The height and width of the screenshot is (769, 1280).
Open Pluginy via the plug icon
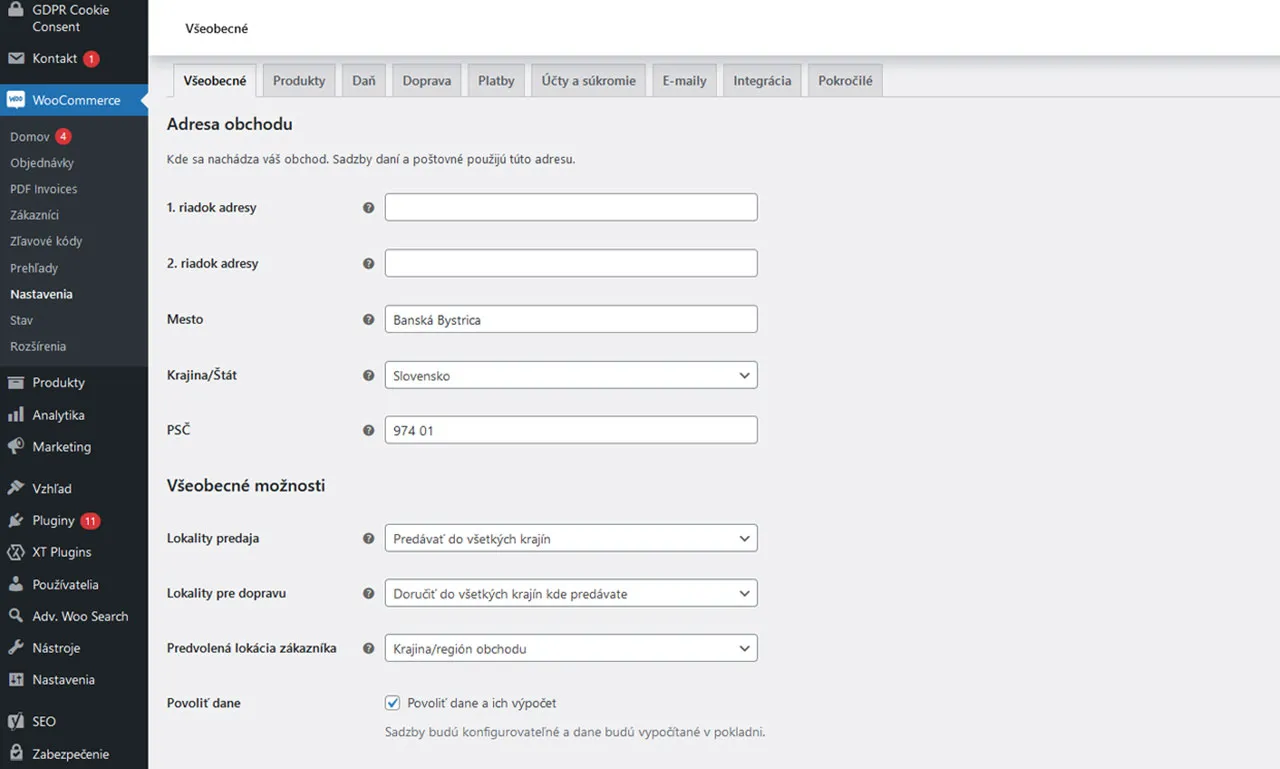16,520
